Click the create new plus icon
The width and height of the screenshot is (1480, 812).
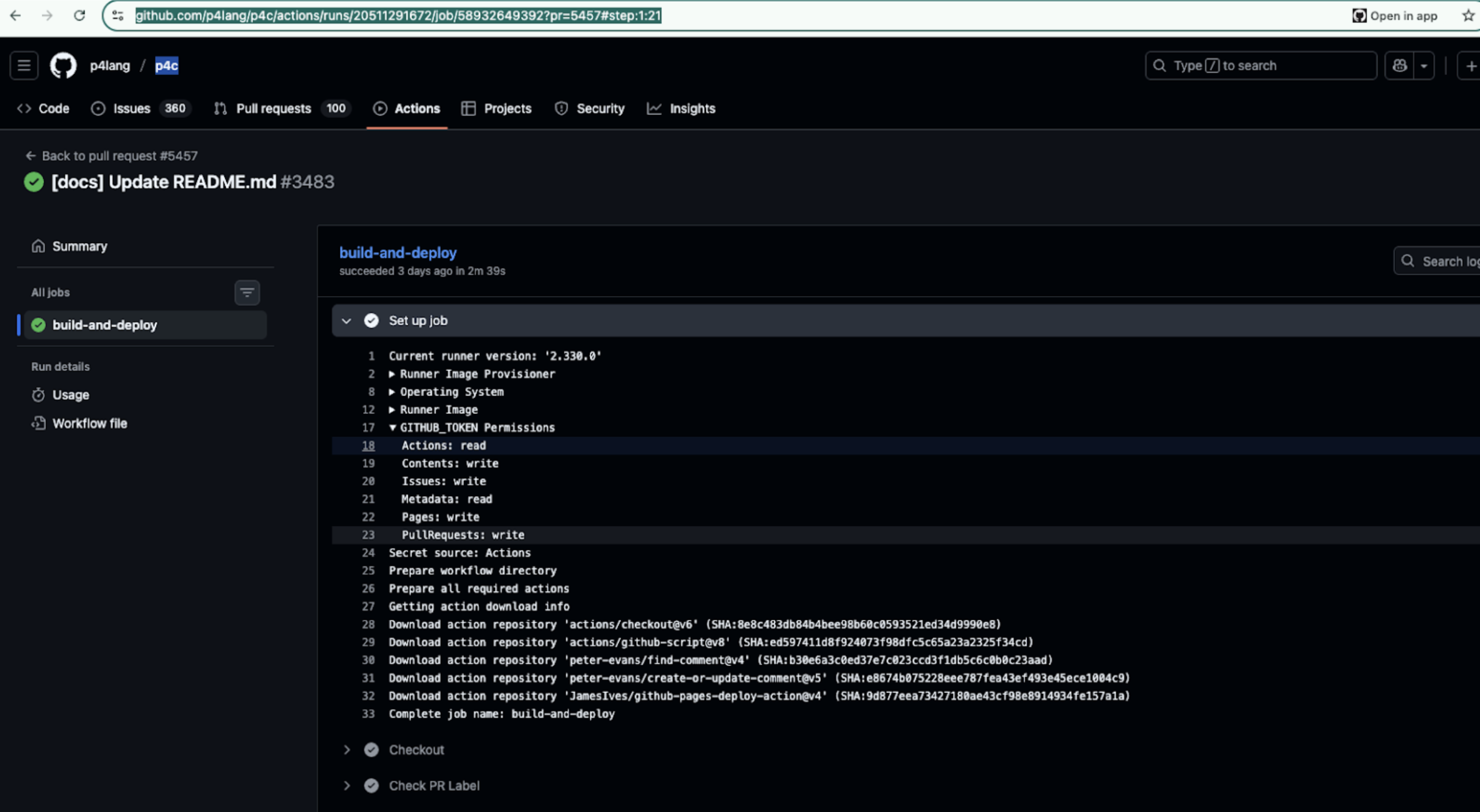pyautogui.click(x=1470, y=65)
